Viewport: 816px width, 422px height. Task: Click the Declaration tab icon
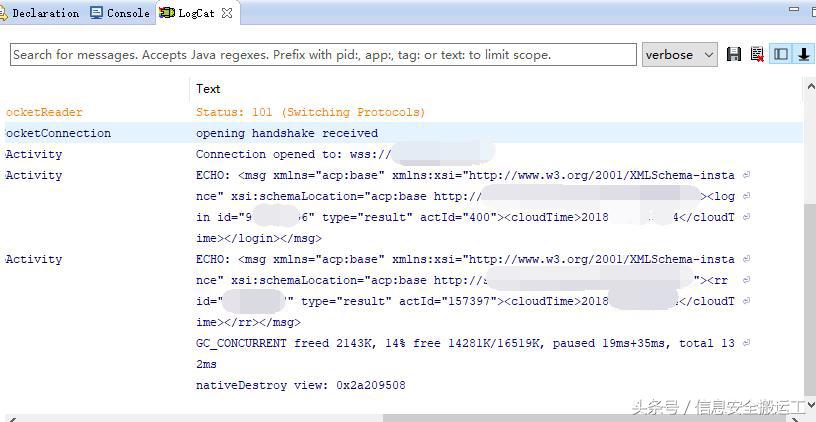(x=4, y=13)
